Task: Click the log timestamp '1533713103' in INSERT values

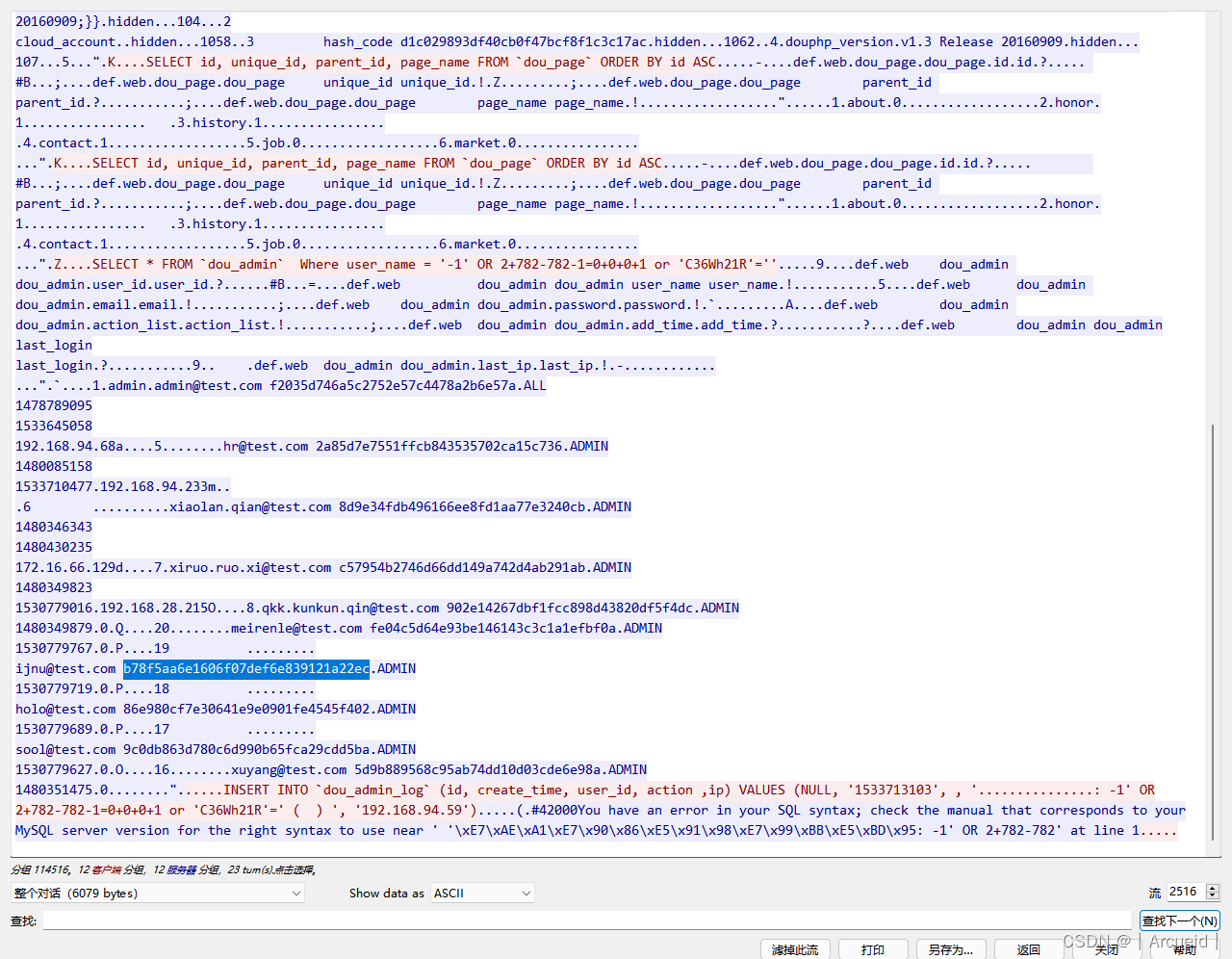Action: coord(893,790)
